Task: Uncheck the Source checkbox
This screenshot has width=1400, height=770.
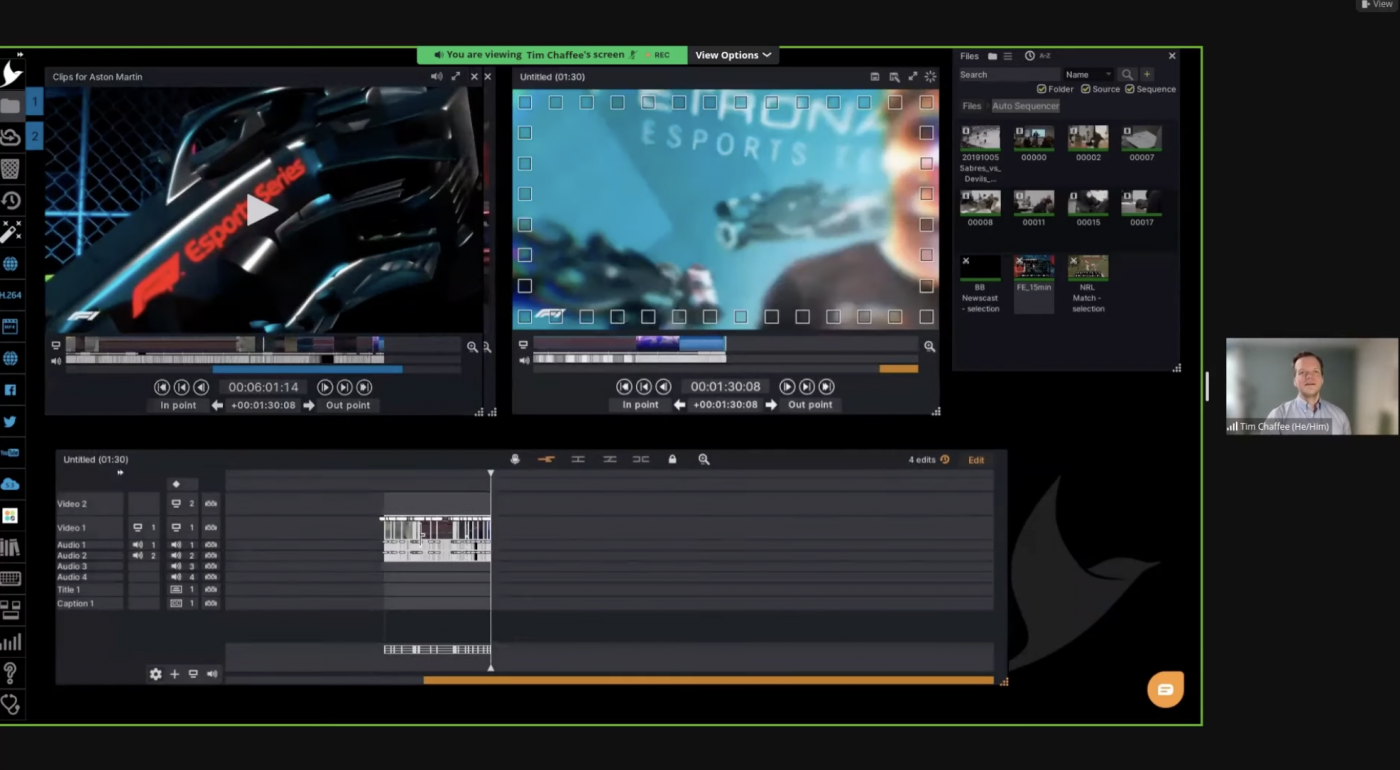Action: point(1086,89)
